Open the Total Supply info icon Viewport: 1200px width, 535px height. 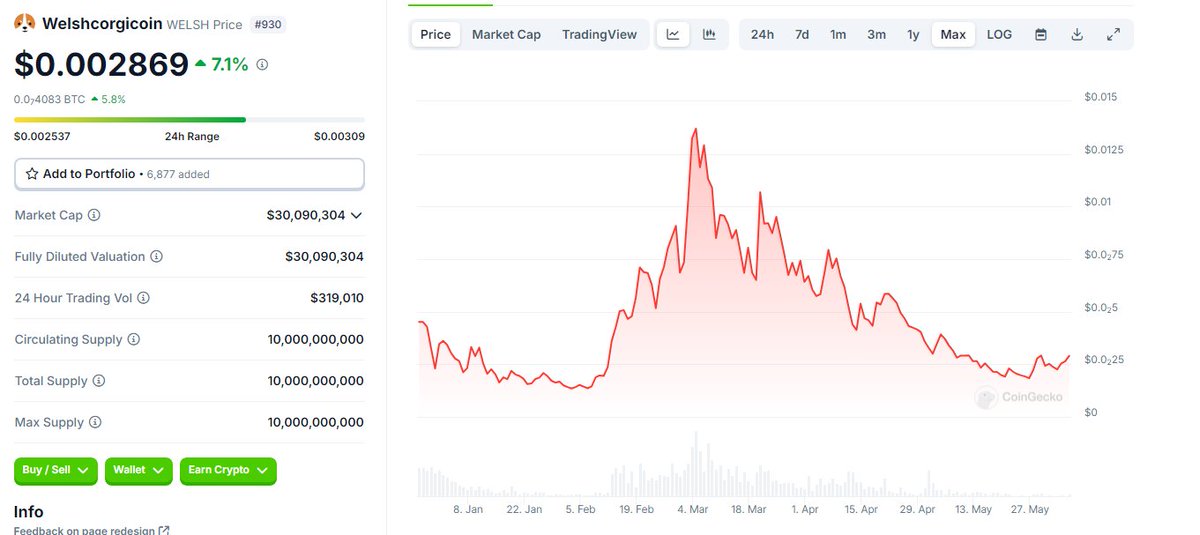tap(98, 381)
